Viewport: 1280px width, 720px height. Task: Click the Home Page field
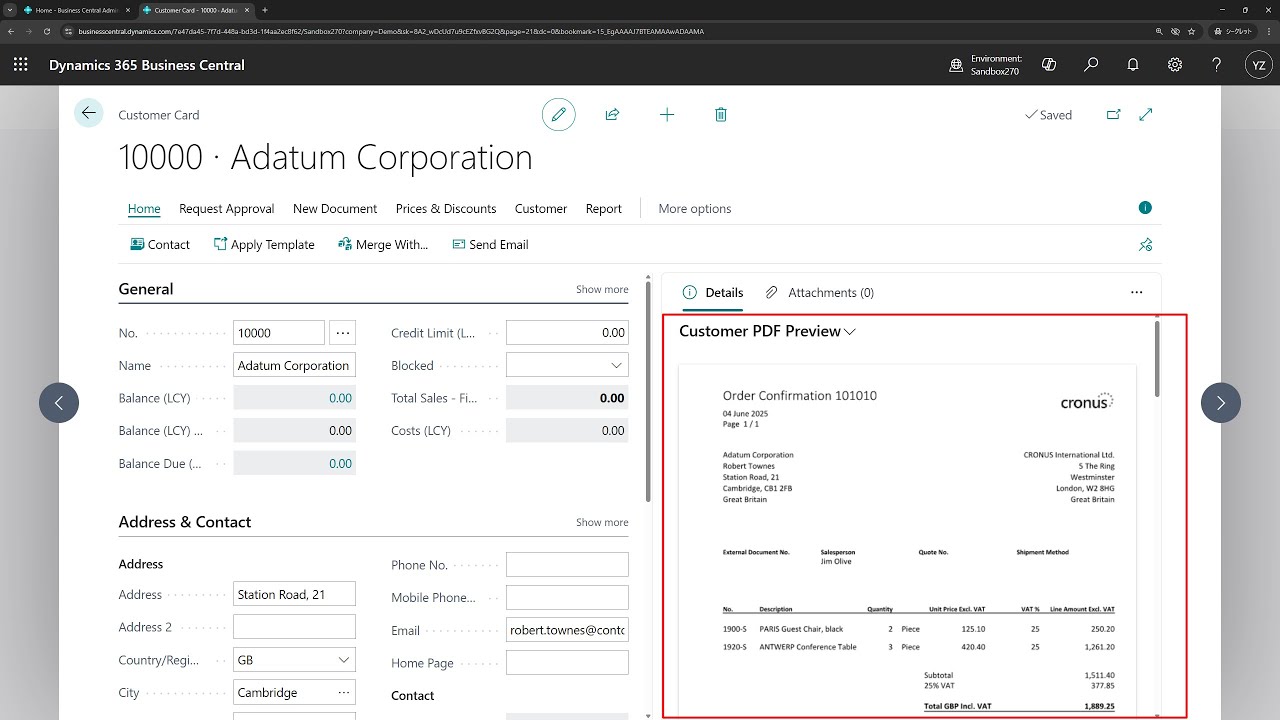[x=567, y=663]
